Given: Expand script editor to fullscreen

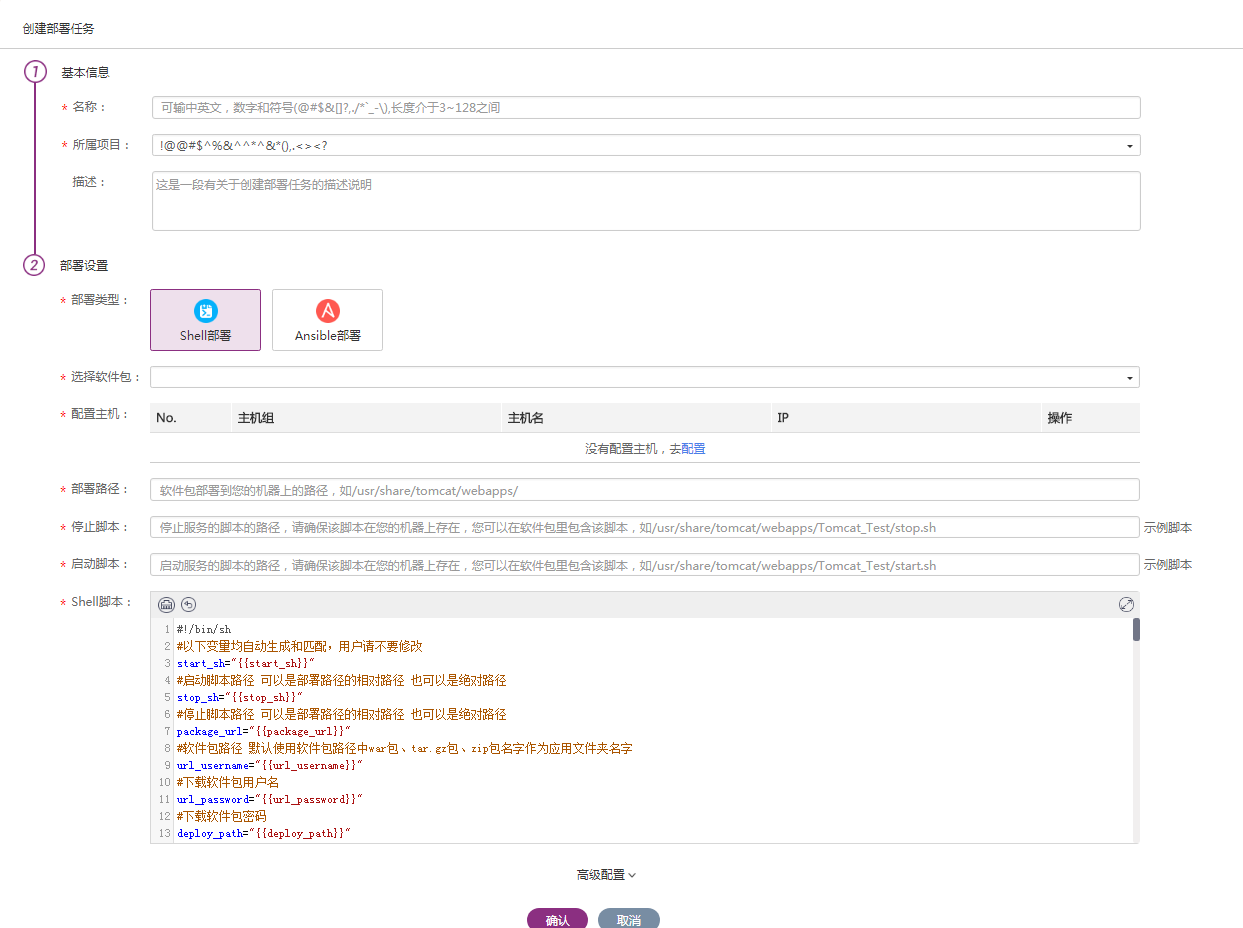Looking at the screenshot, I should point(1126,604).
